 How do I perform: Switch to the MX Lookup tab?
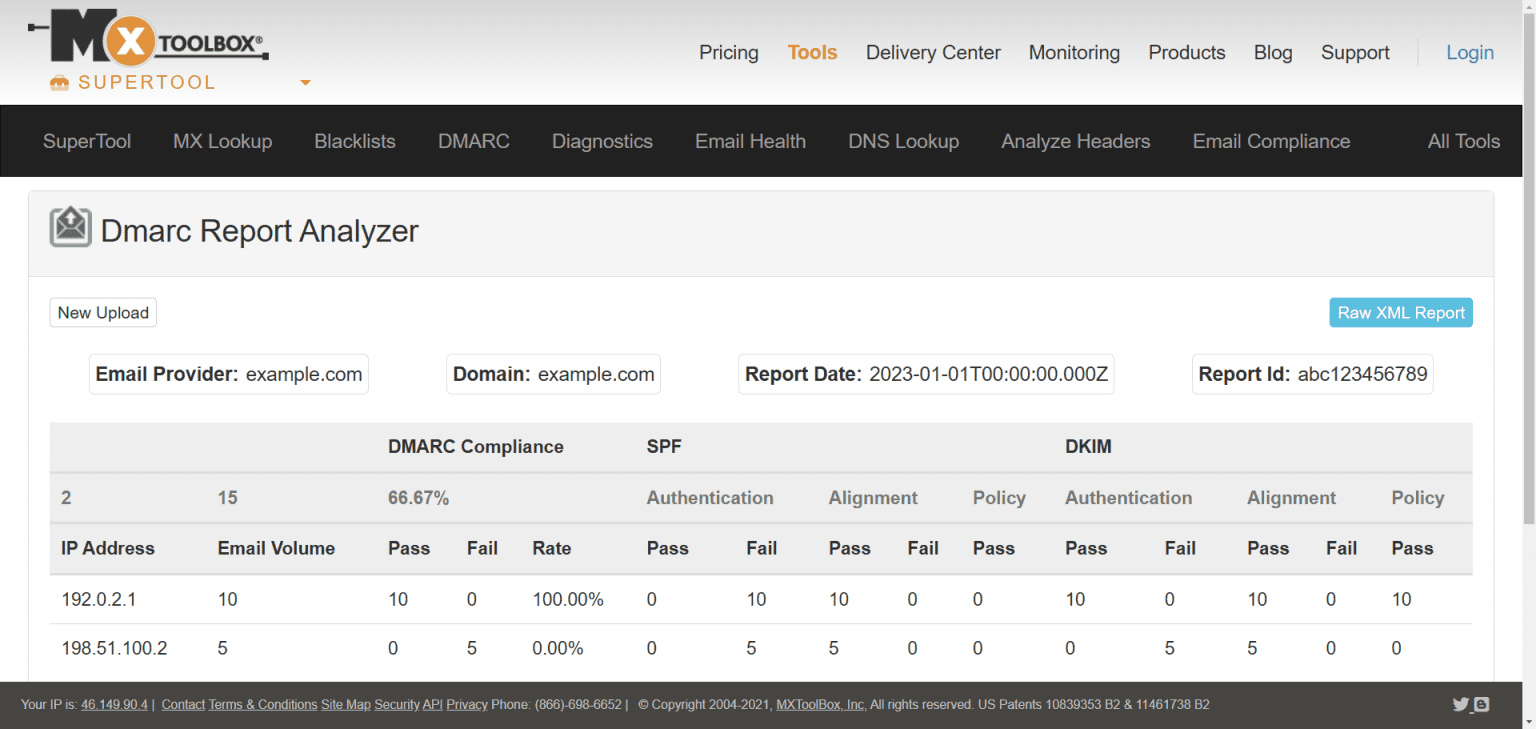(222, 141)
